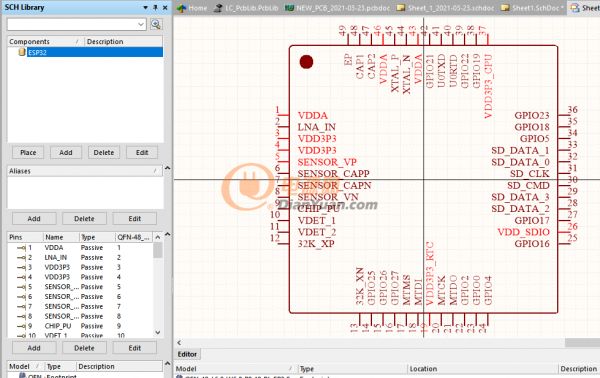Select the LNA_IN pin label on symbol
The image size is (600, 378).
(x=316, y=127)
